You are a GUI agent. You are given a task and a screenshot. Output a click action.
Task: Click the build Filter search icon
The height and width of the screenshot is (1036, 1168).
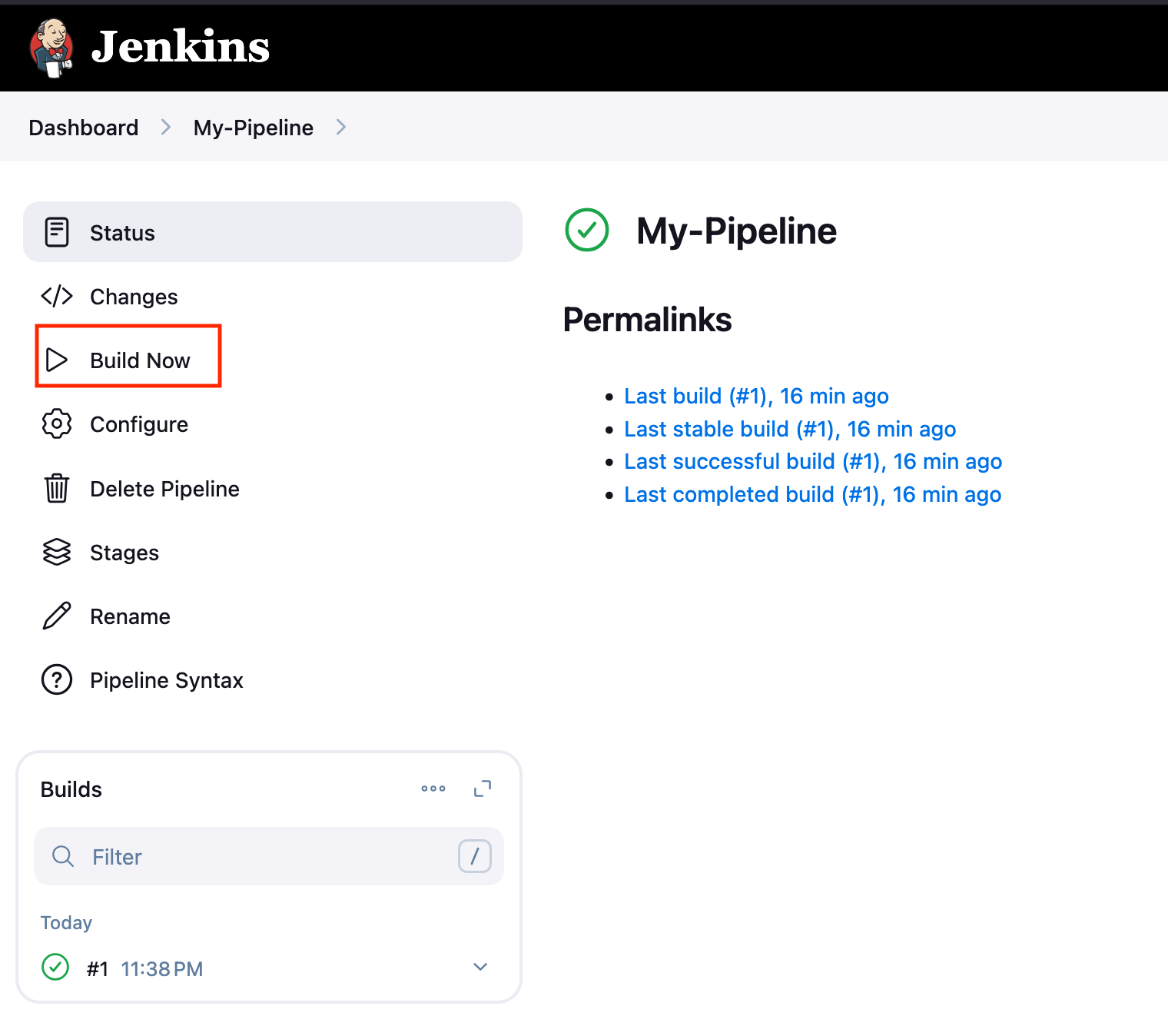[x=63, y=856]
